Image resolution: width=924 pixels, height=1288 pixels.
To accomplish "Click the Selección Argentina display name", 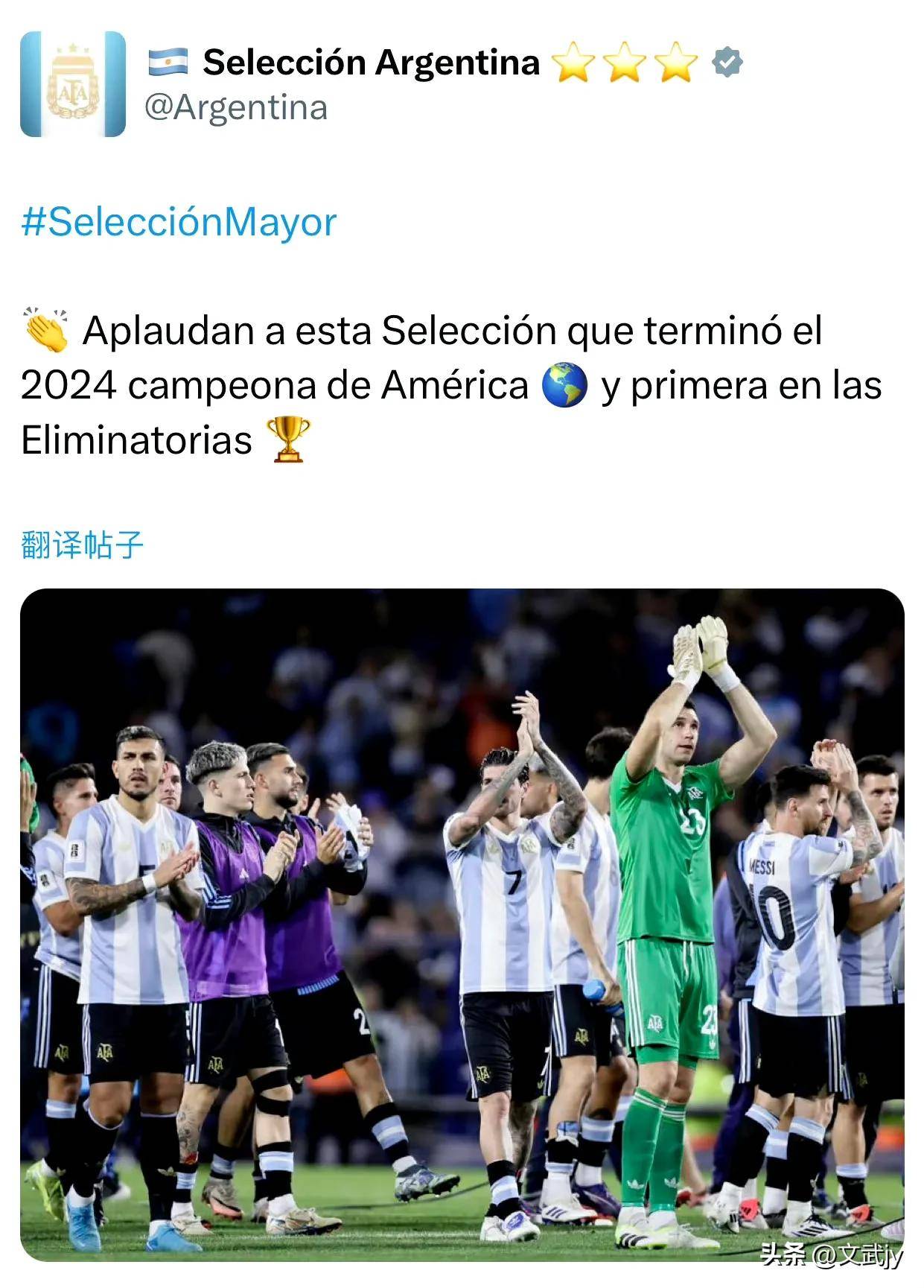I will point(371,62).
